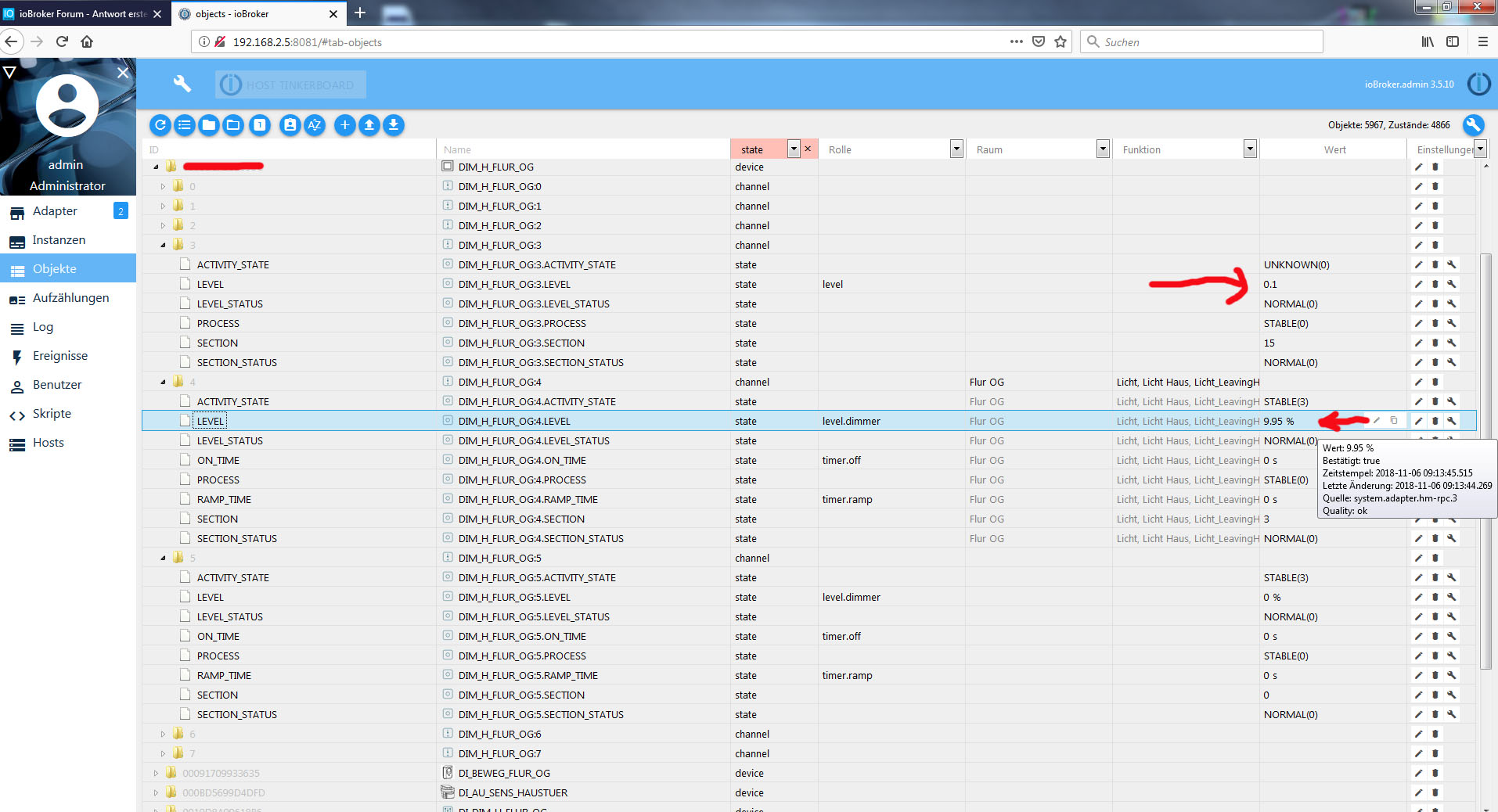Open Ereignisse in the sidebar
Screen dimensions: 1498x812
point(68,356)
